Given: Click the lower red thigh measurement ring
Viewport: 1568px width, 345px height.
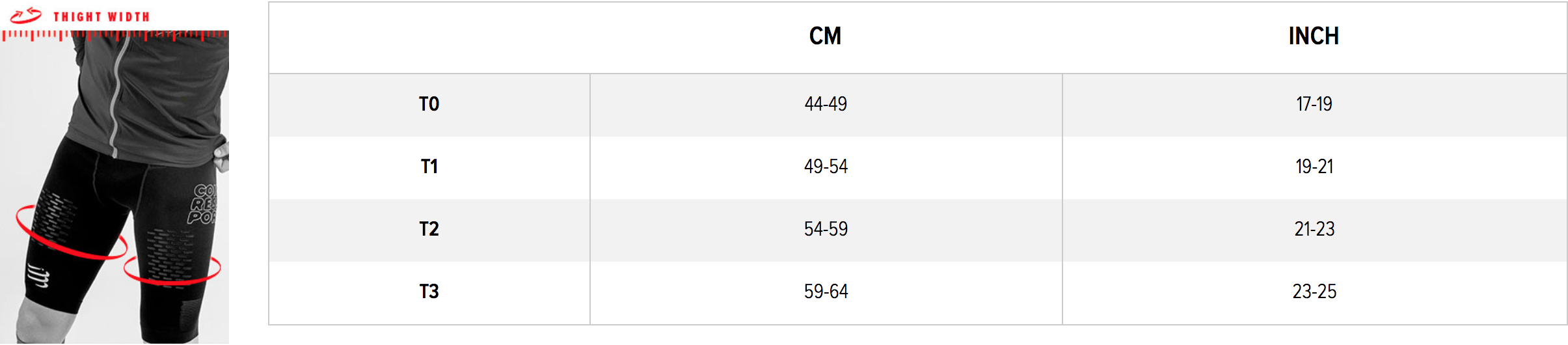Looking at the screenshot, I should [x=172, y=269].
